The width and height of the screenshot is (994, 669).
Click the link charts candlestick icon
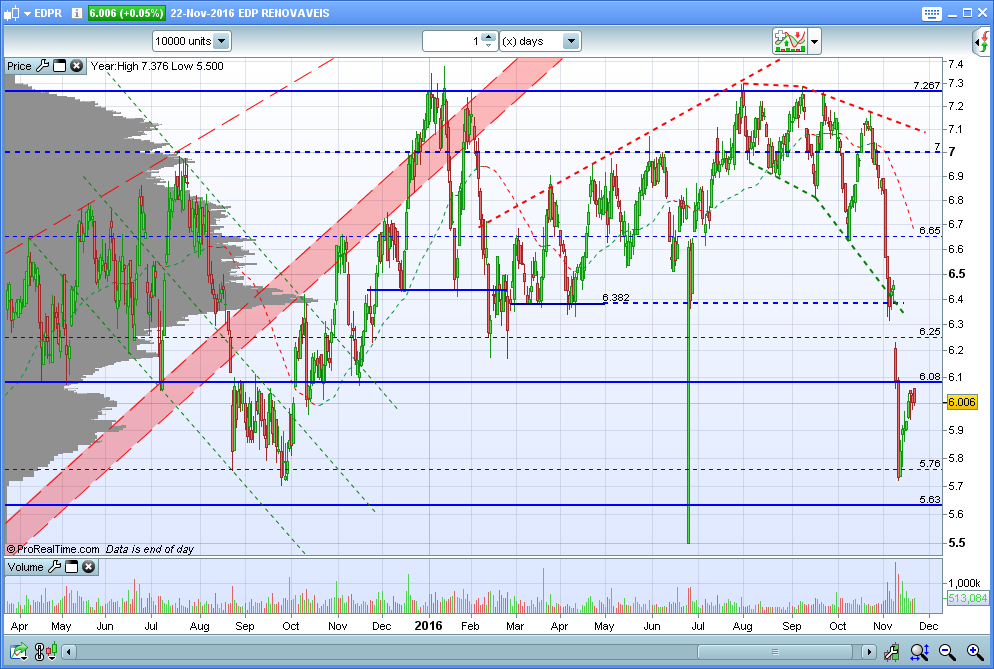click(x=46, y=651)
